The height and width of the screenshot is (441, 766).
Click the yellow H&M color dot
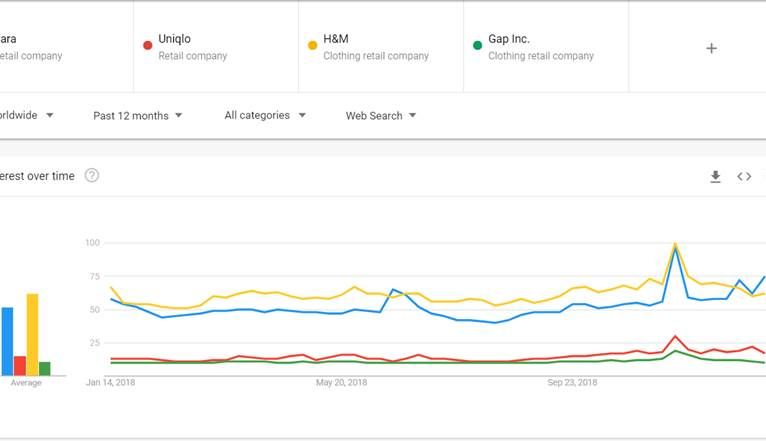pyautogui.click(x=313, y=45)
